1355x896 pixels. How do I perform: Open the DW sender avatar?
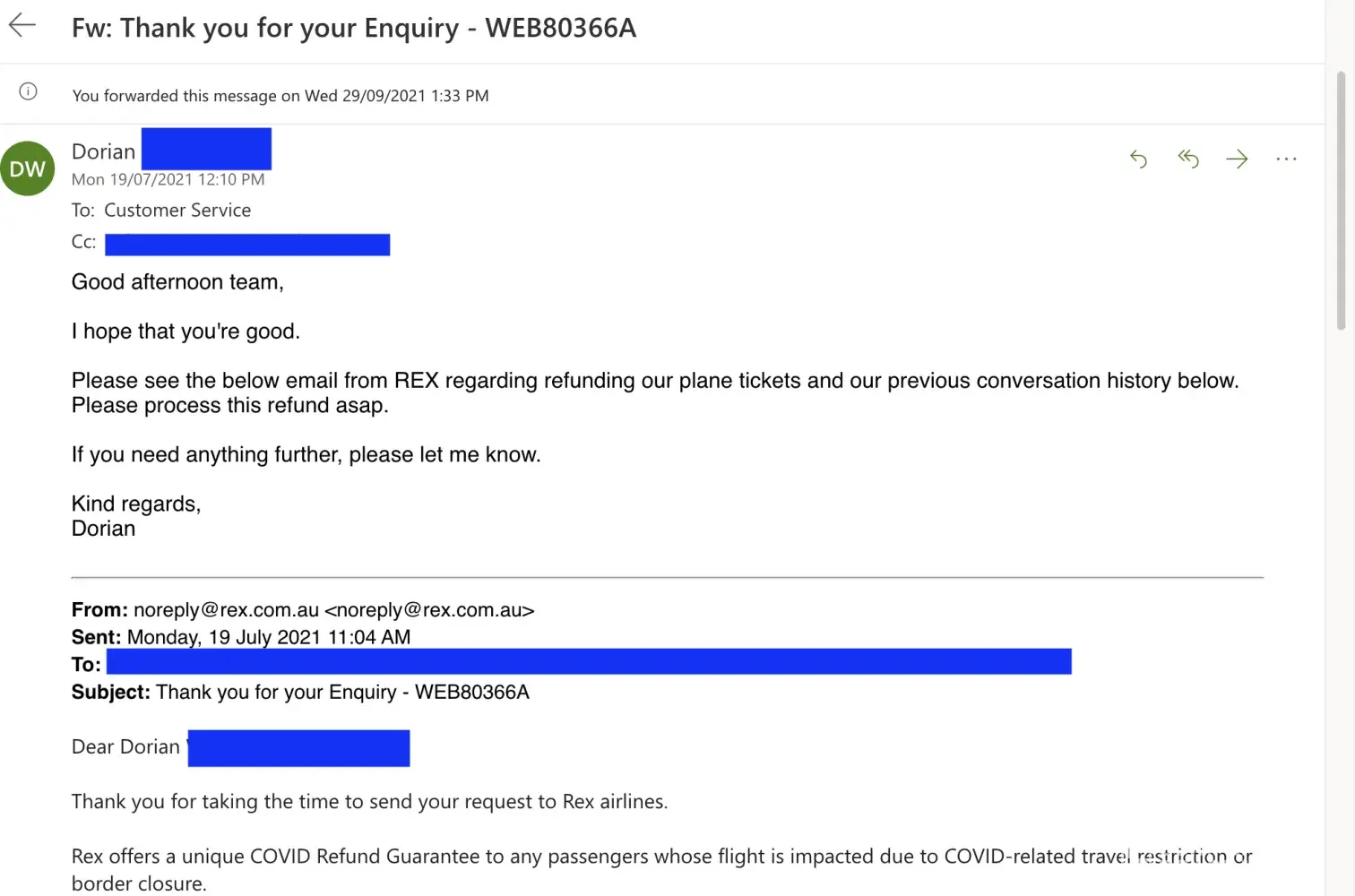pos(28,168)
